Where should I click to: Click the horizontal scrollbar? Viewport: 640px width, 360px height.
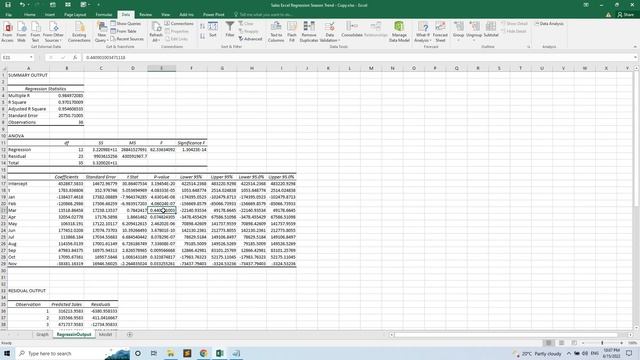point(510,335)
